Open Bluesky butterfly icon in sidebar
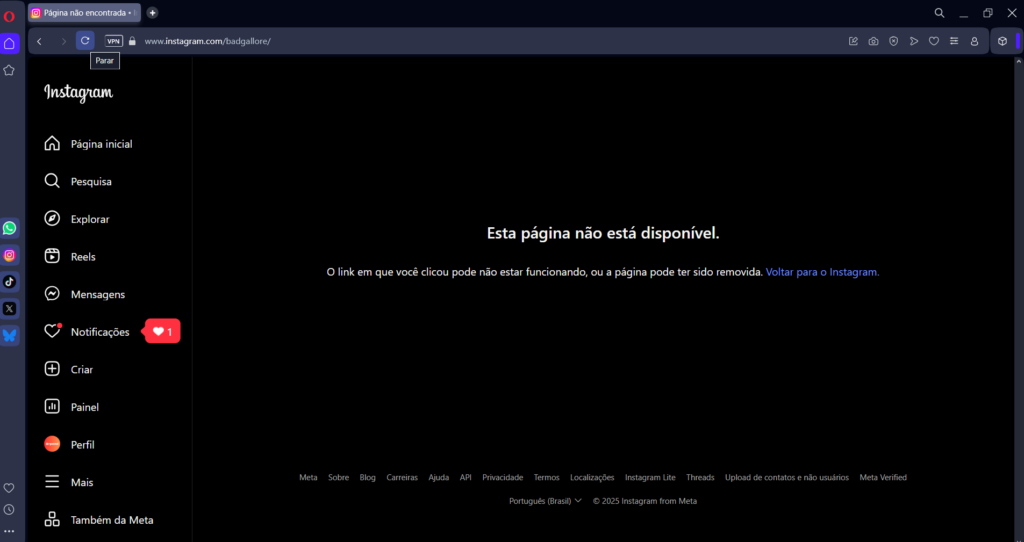This screenshot has width=1024, height=542. coord(10,336)
